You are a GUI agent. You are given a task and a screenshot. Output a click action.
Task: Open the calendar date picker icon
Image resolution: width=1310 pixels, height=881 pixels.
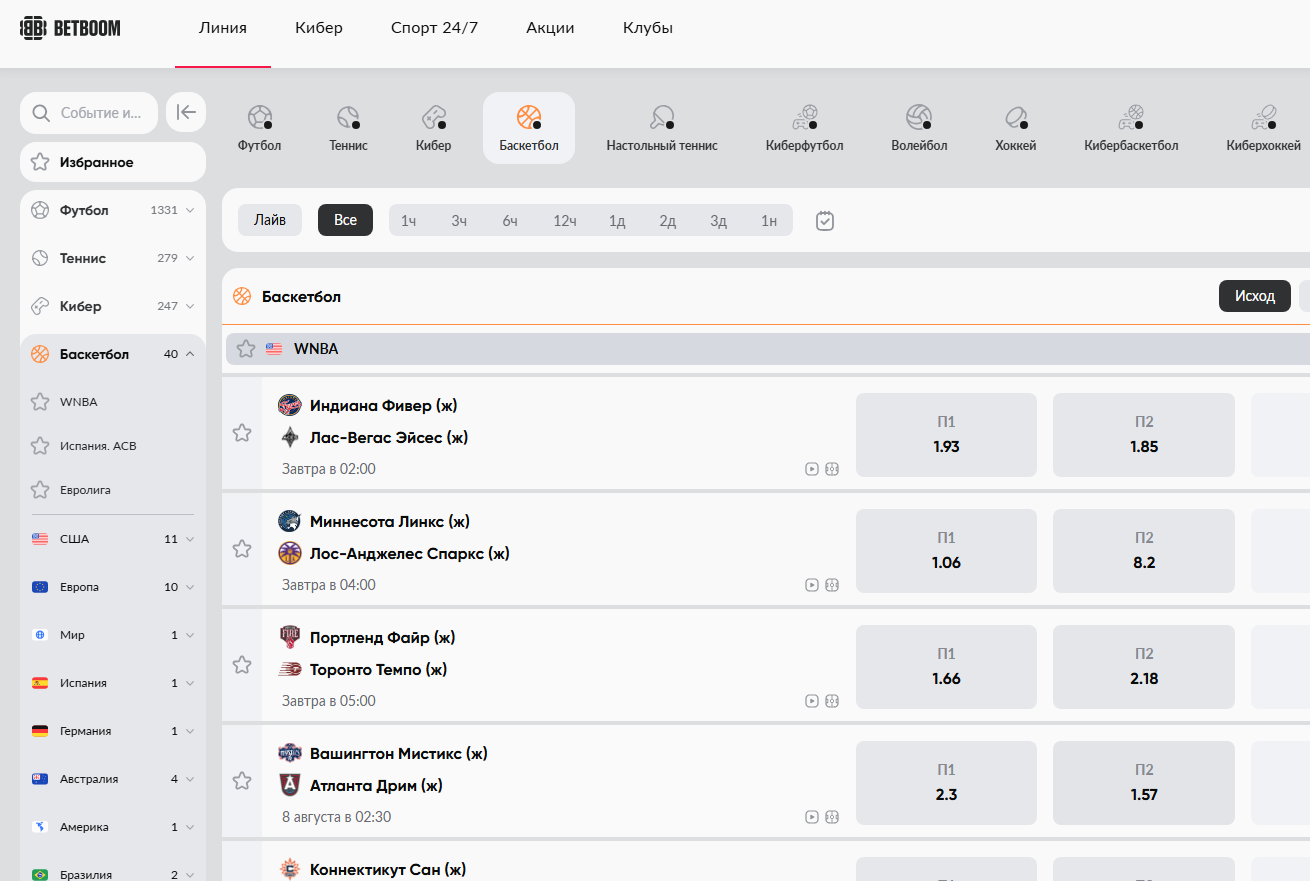pyautogui.click(x=824, y=220)
